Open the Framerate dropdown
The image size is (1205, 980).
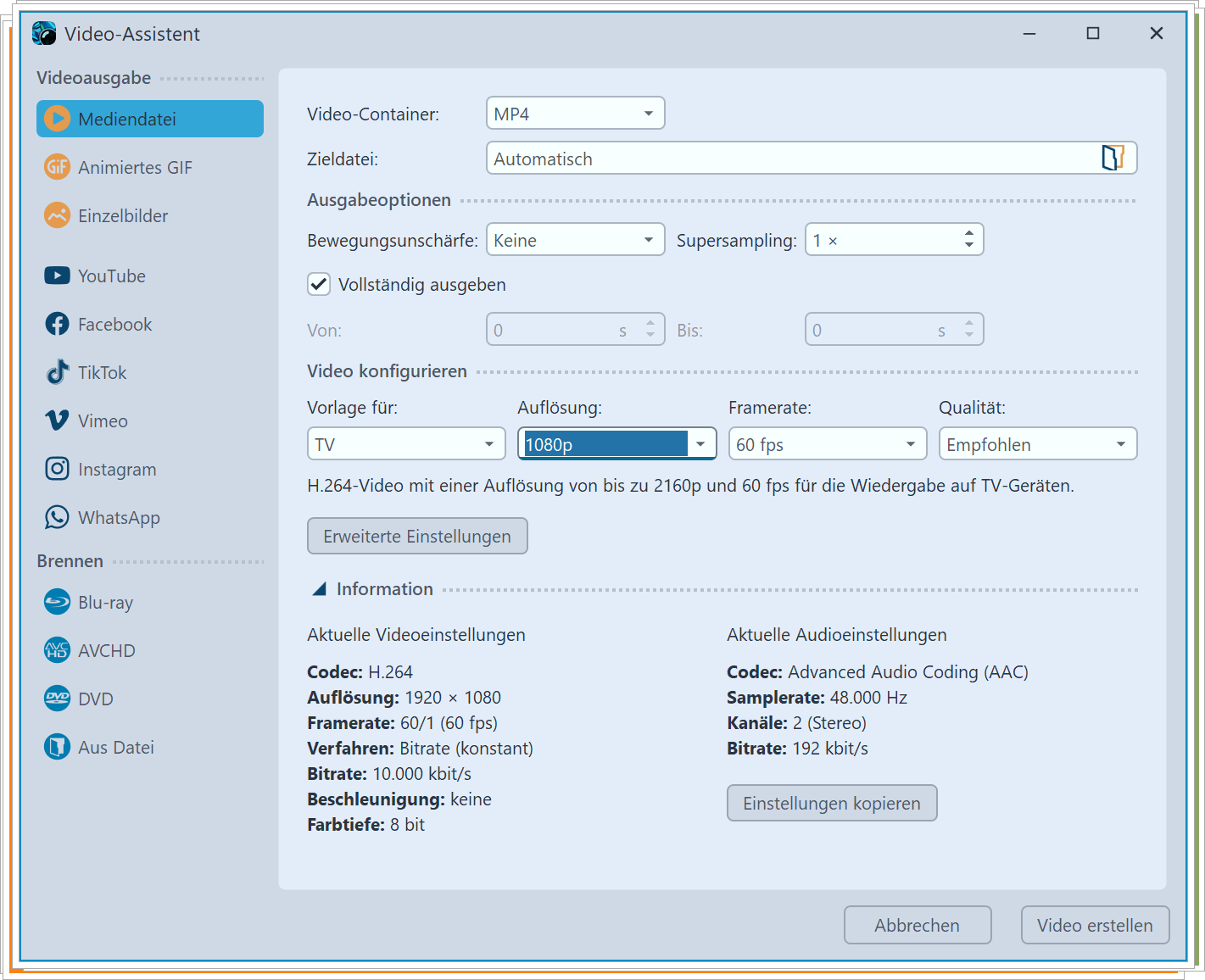point(828,444)
